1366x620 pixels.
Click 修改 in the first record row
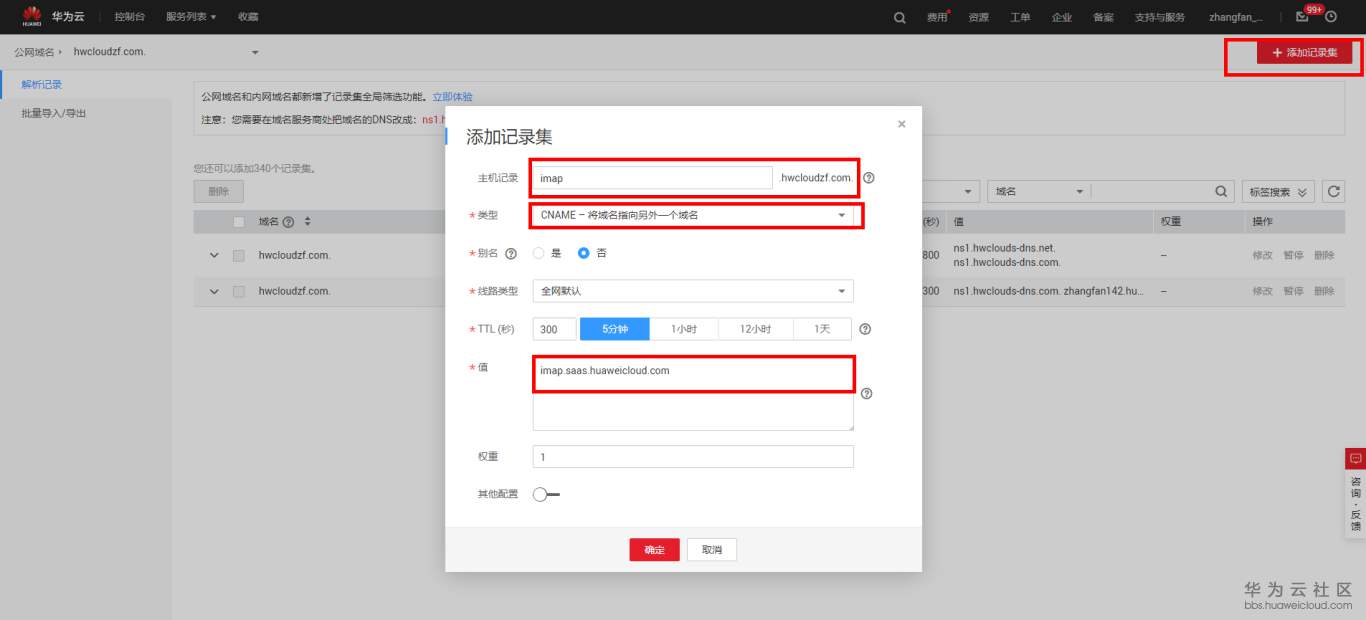[1262, 256]
